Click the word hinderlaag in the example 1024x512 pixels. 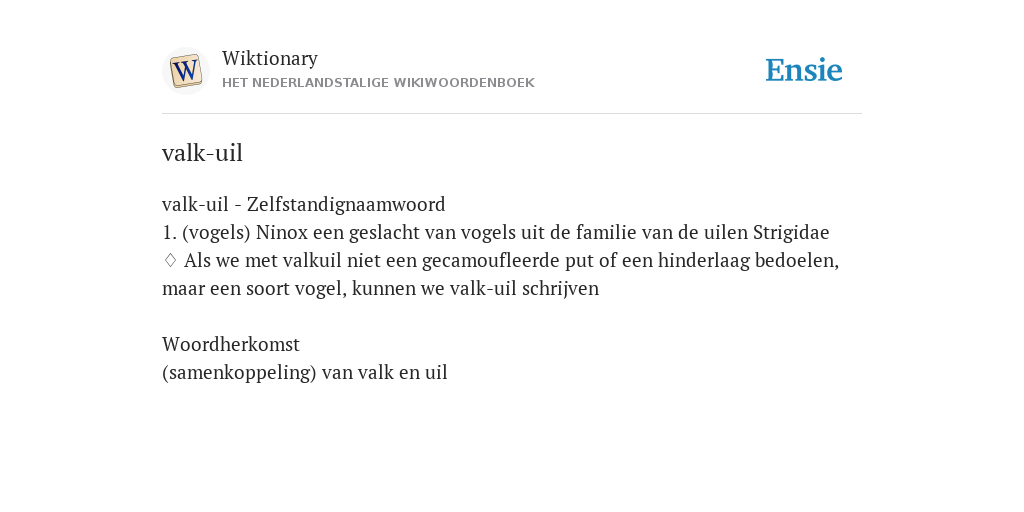coord(703,261)
